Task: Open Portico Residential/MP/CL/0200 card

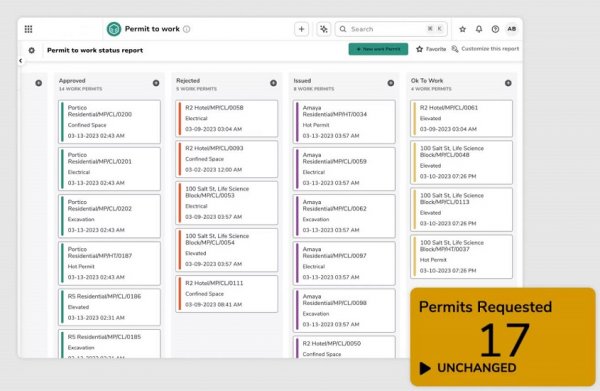Action: click(x=109, y=122)
